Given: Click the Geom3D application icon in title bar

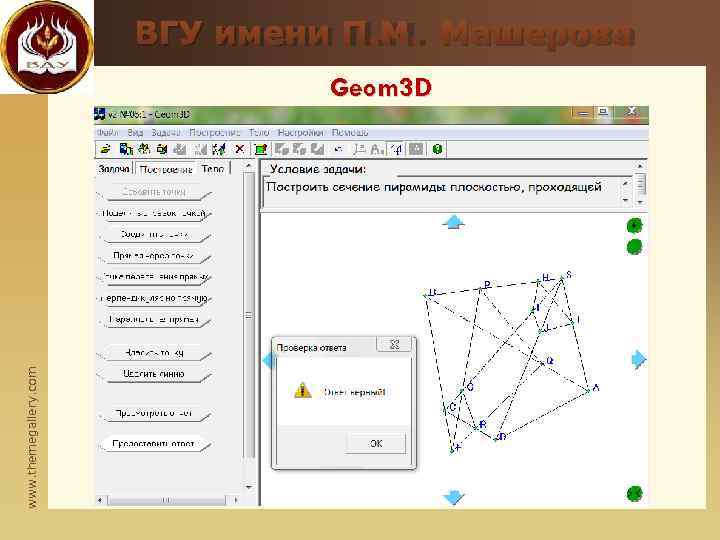Looking at the screenshot, I should coord(100,114).
